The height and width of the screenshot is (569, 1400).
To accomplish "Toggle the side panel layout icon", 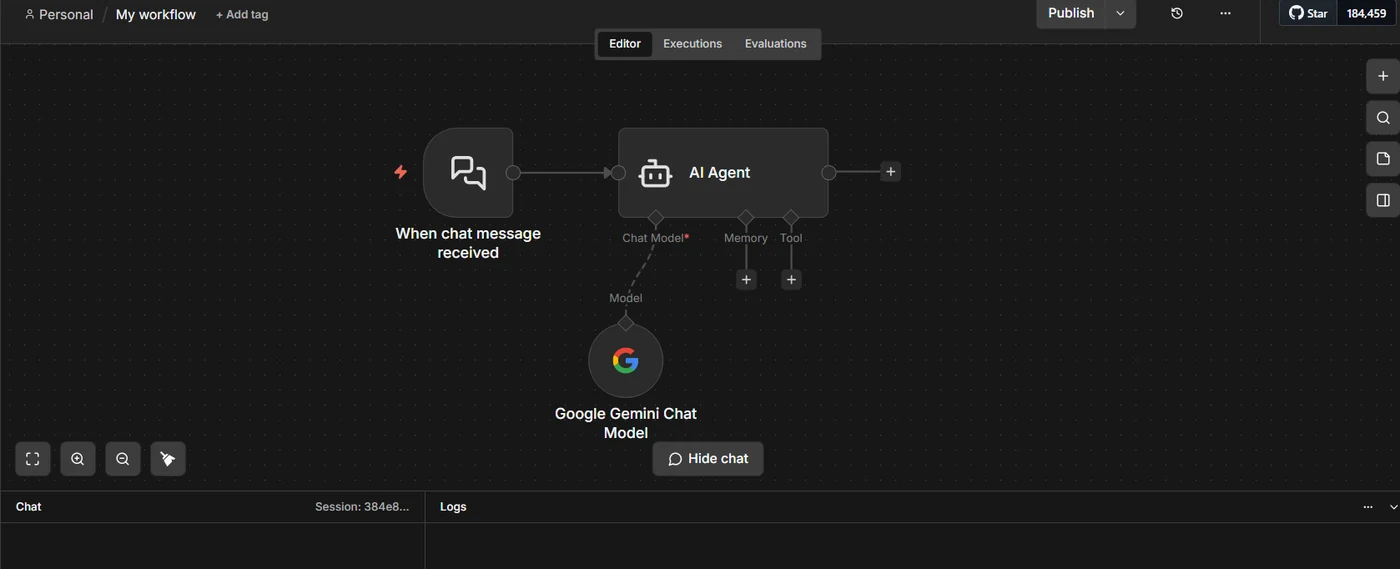I will 1383,200.
